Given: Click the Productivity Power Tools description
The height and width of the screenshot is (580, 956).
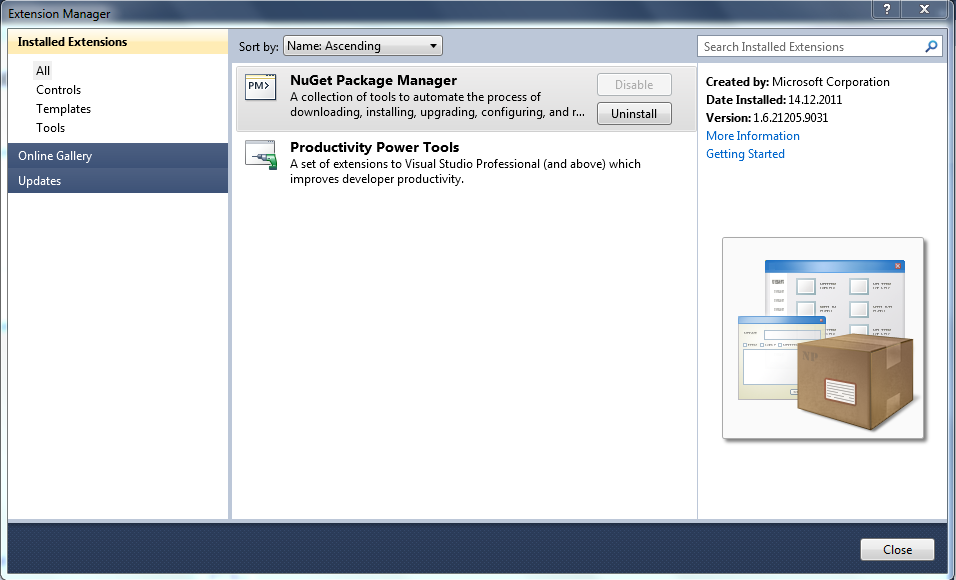Looking at the screenshot, I should pyautogui.click(x=465, y=171).
